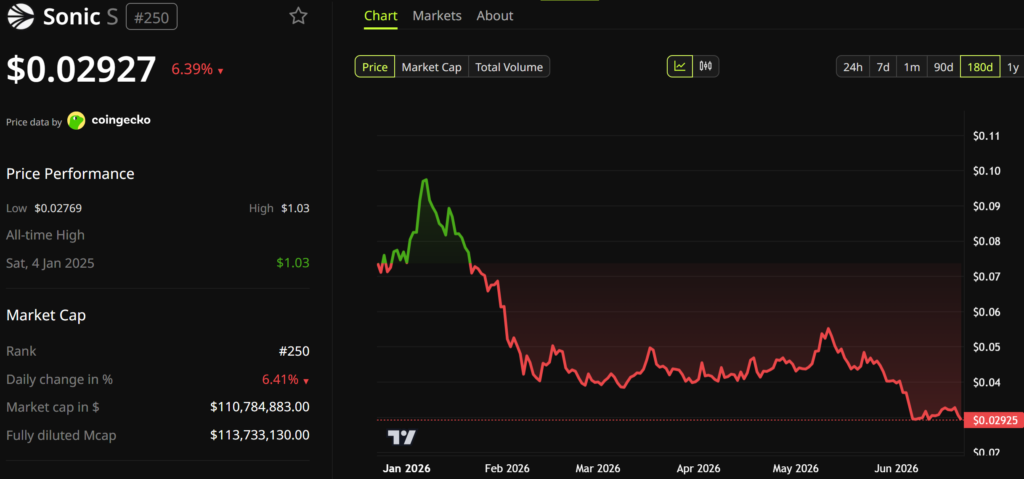Viewport: 1024px width, 479px height.
Task: Click the Sonic logo icon
Action: [x=22, y=16]
